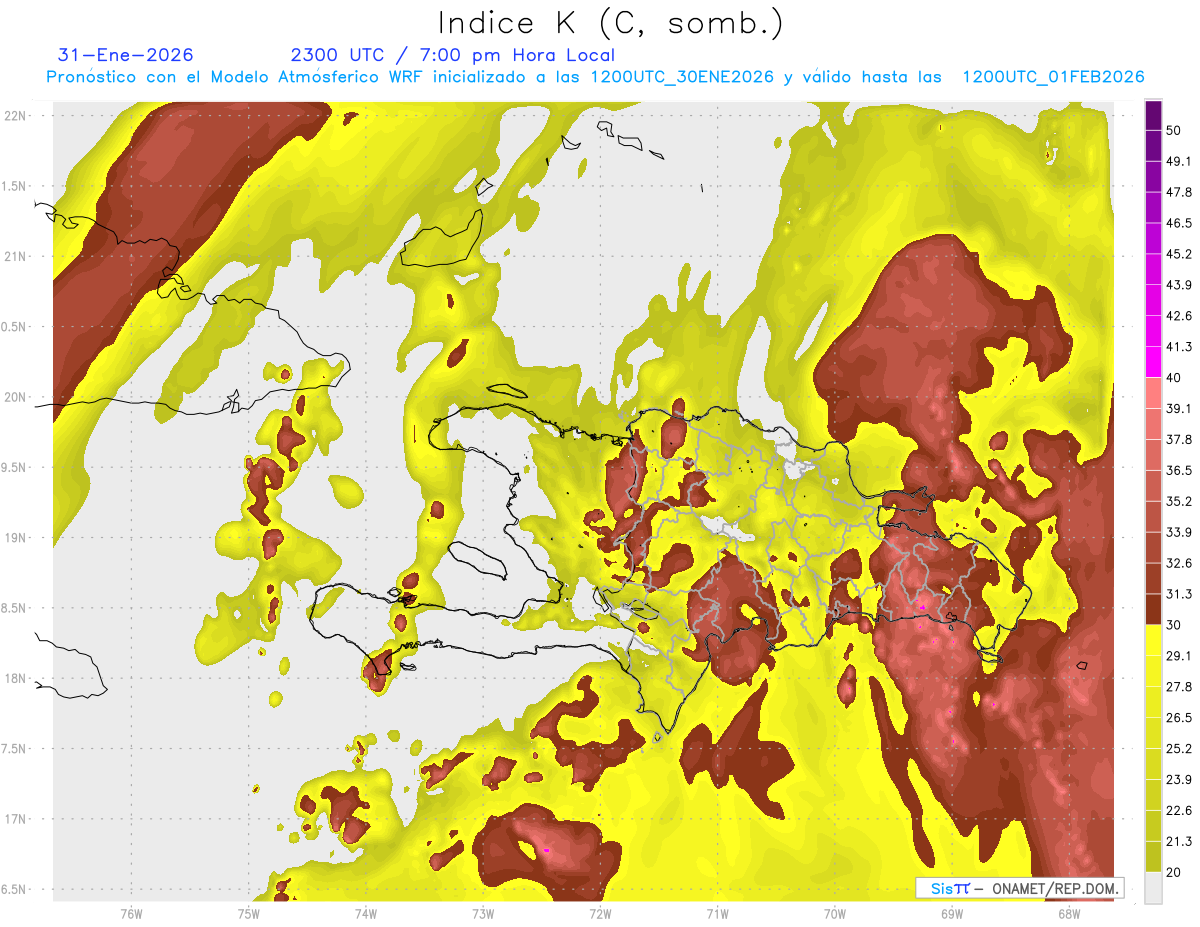
Task: Select initialization stamp '1200UTC_30ENE2026'
Action: tap(683, 77)
